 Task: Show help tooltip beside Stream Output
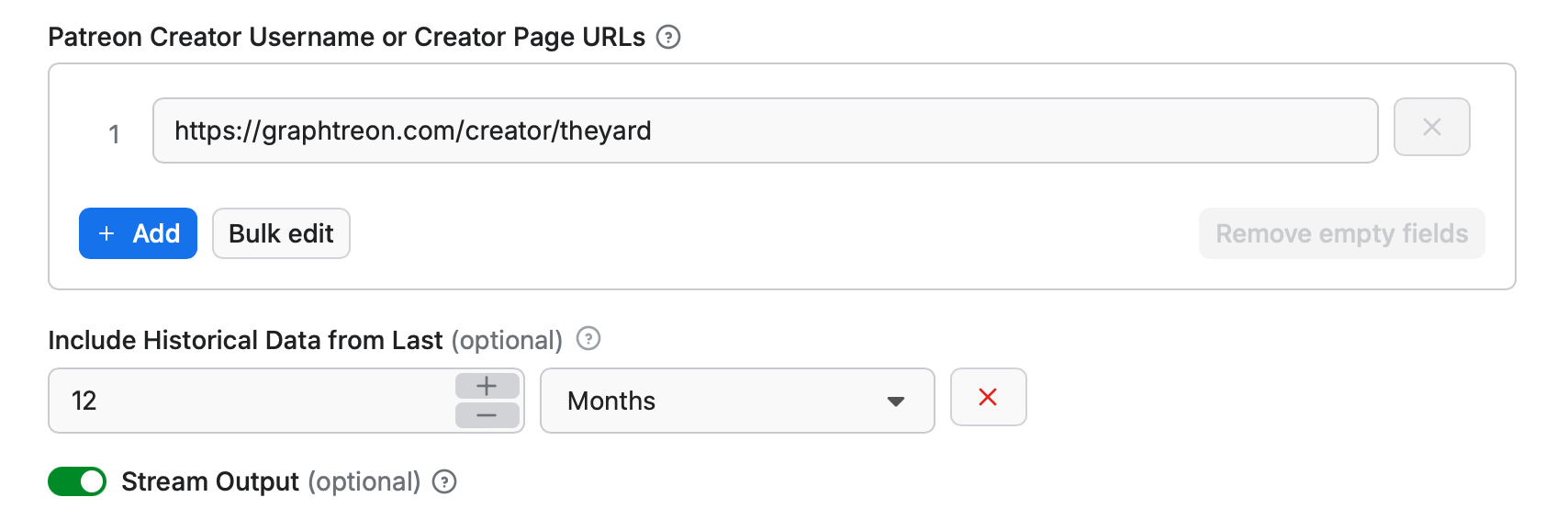tap(444, 481)
